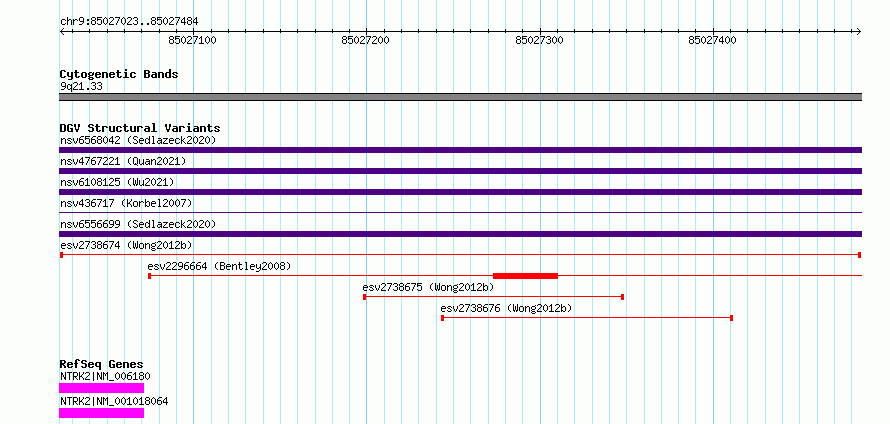890x424 pixels.
Task: Click the nsv6556699 (Sedlazeck2020) label
Action: pos(138,224)
